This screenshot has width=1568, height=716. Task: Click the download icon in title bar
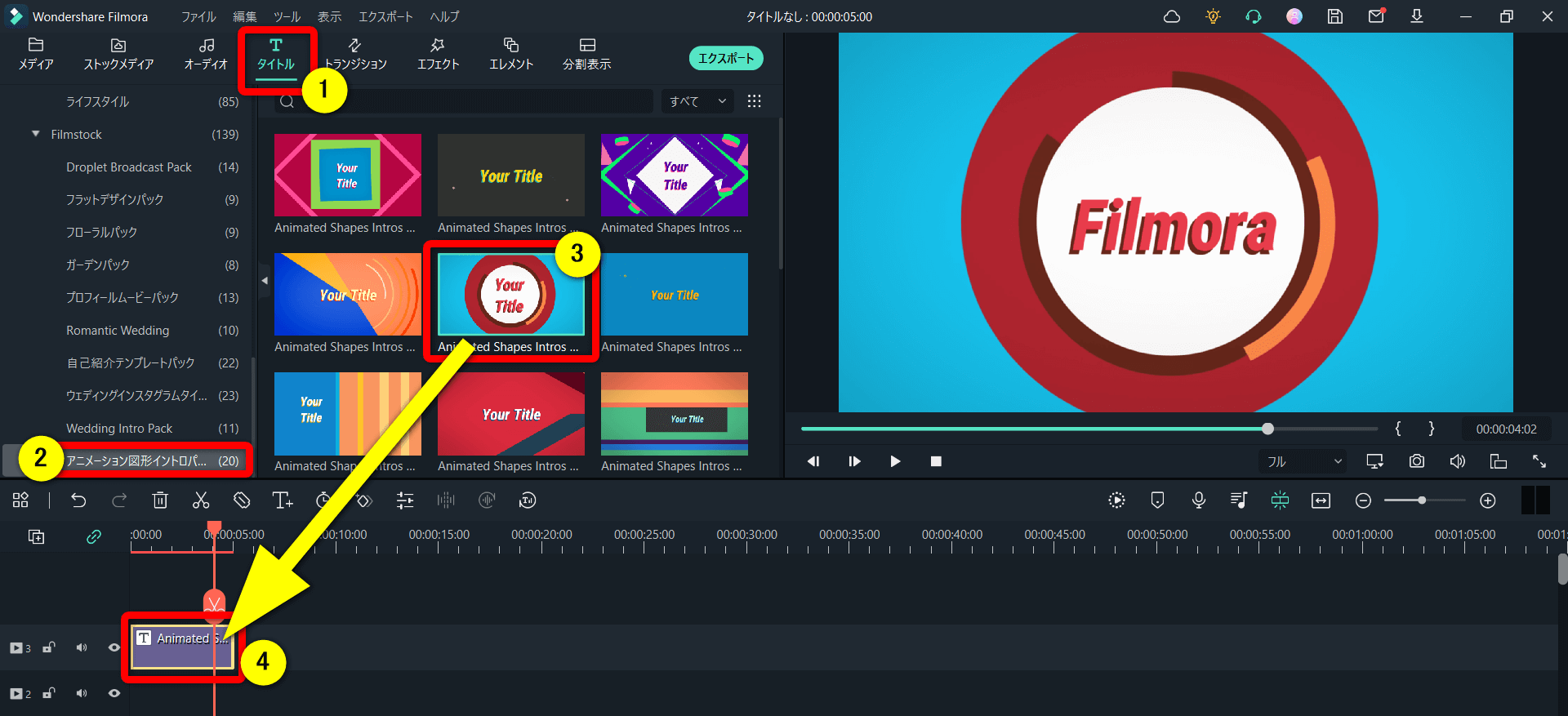pyautogui.click(x=1417, y=16)
